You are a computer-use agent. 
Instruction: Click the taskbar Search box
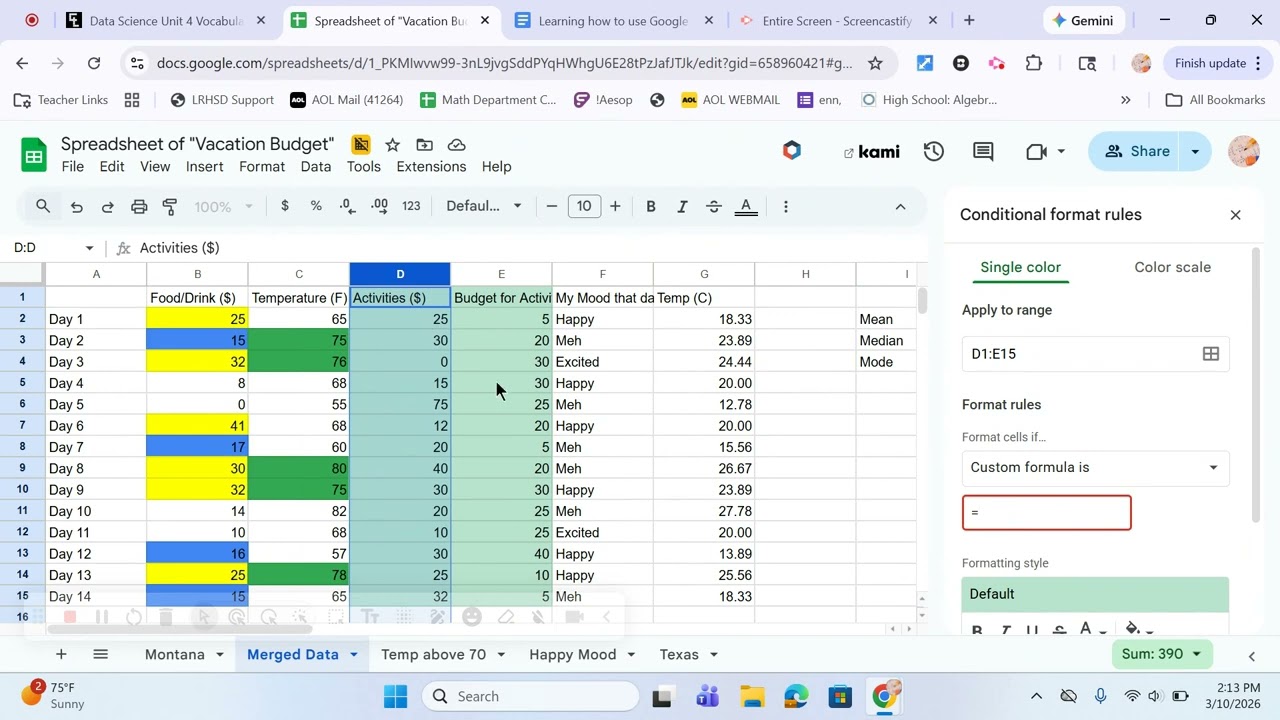tap(531, 697)
